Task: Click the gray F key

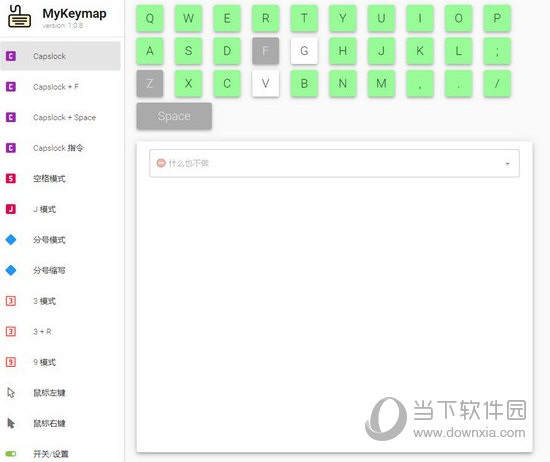Action: point(266,51)
